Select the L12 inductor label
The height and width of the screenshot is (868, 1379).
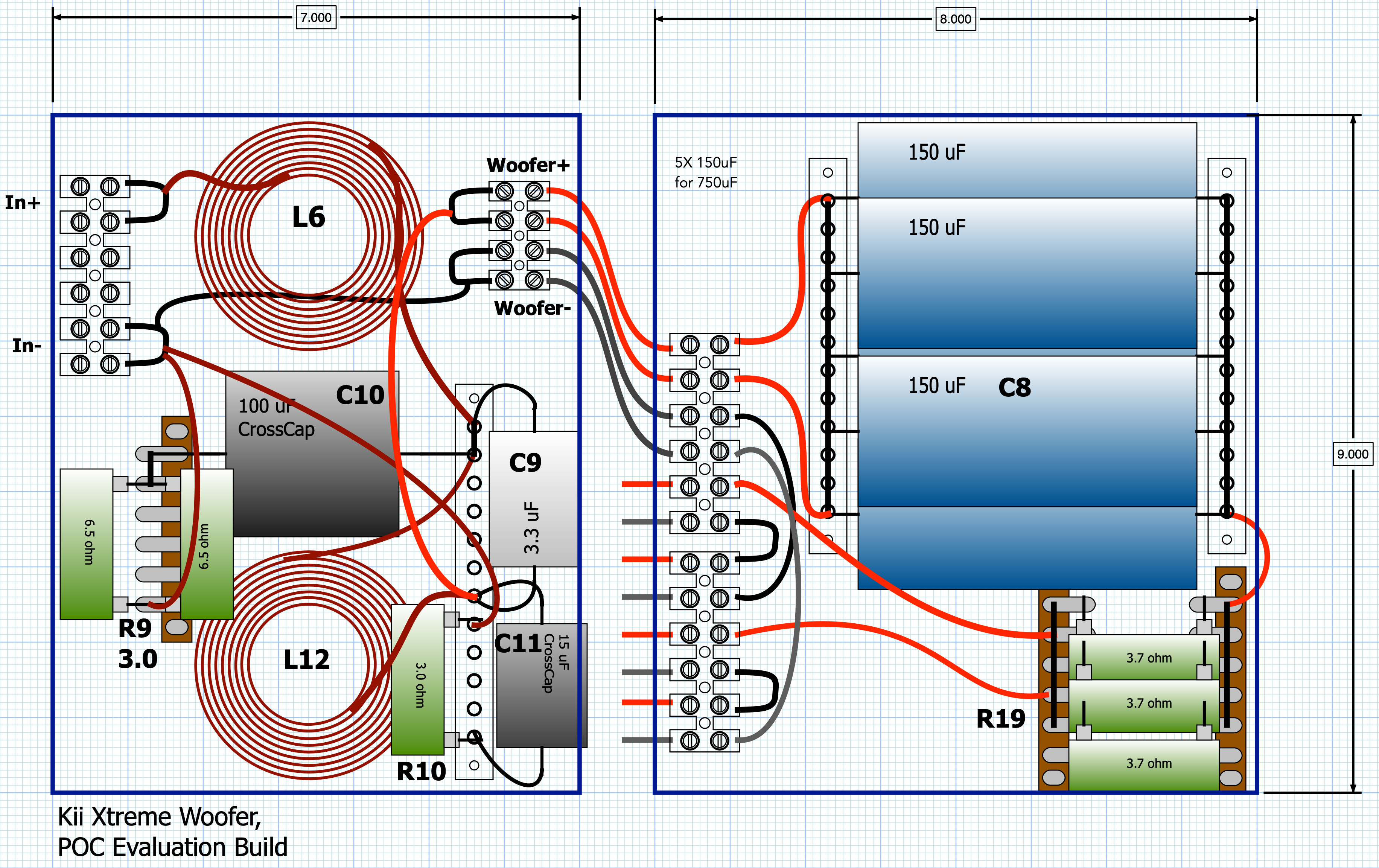(307, 659)
